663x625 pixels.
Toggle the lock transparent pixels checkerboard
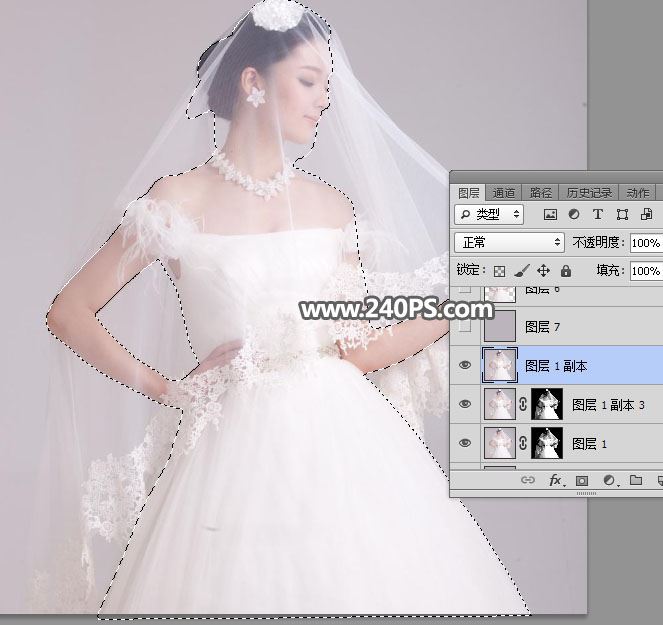(x=499, y=271)
